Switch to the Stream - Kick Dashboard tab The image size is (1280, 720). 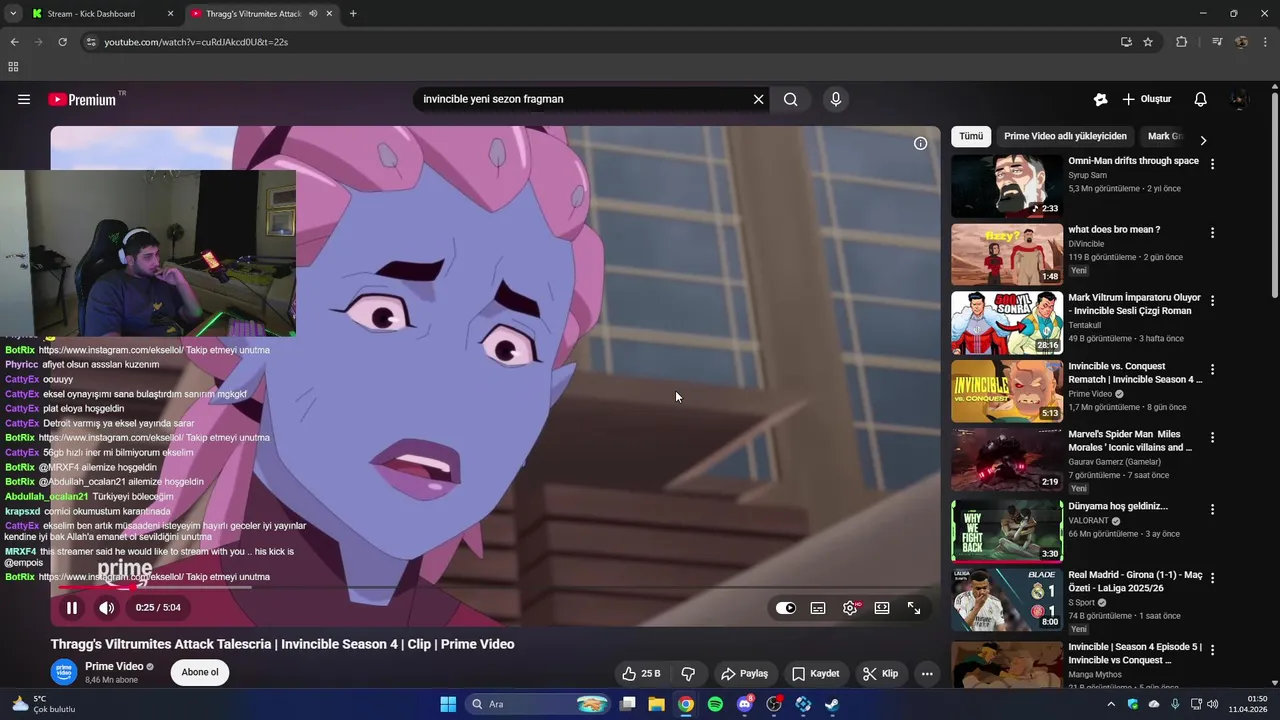pyautogui.click(x=103, y=13)
